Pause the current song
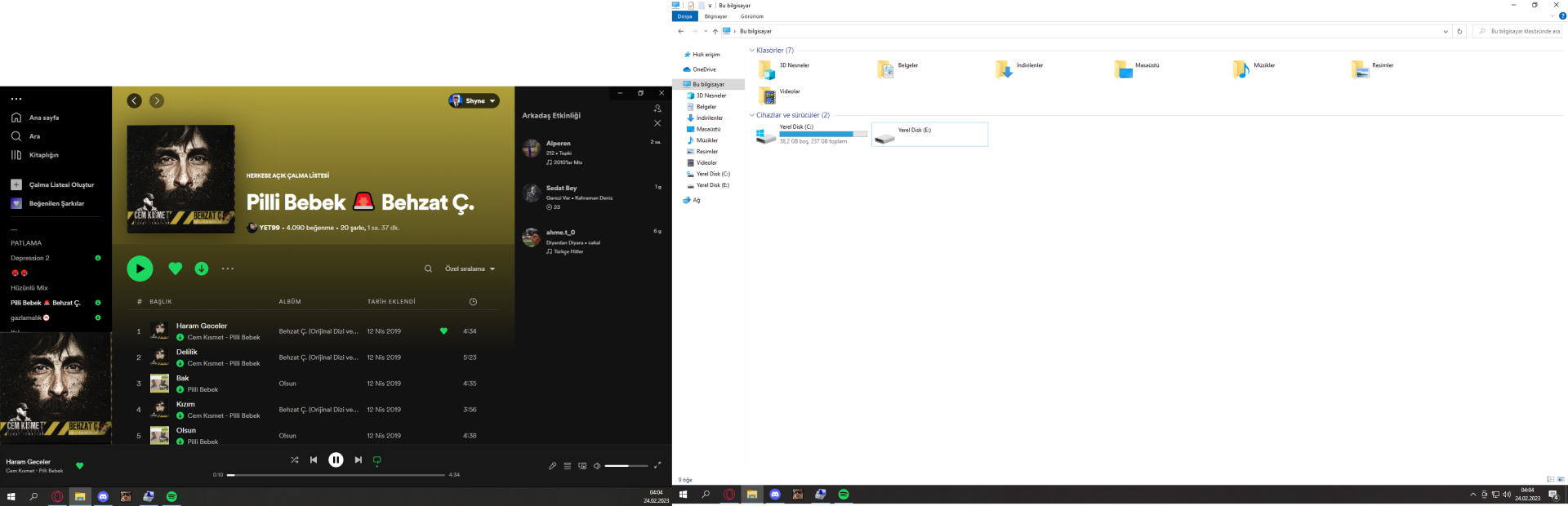 [336, 460]
